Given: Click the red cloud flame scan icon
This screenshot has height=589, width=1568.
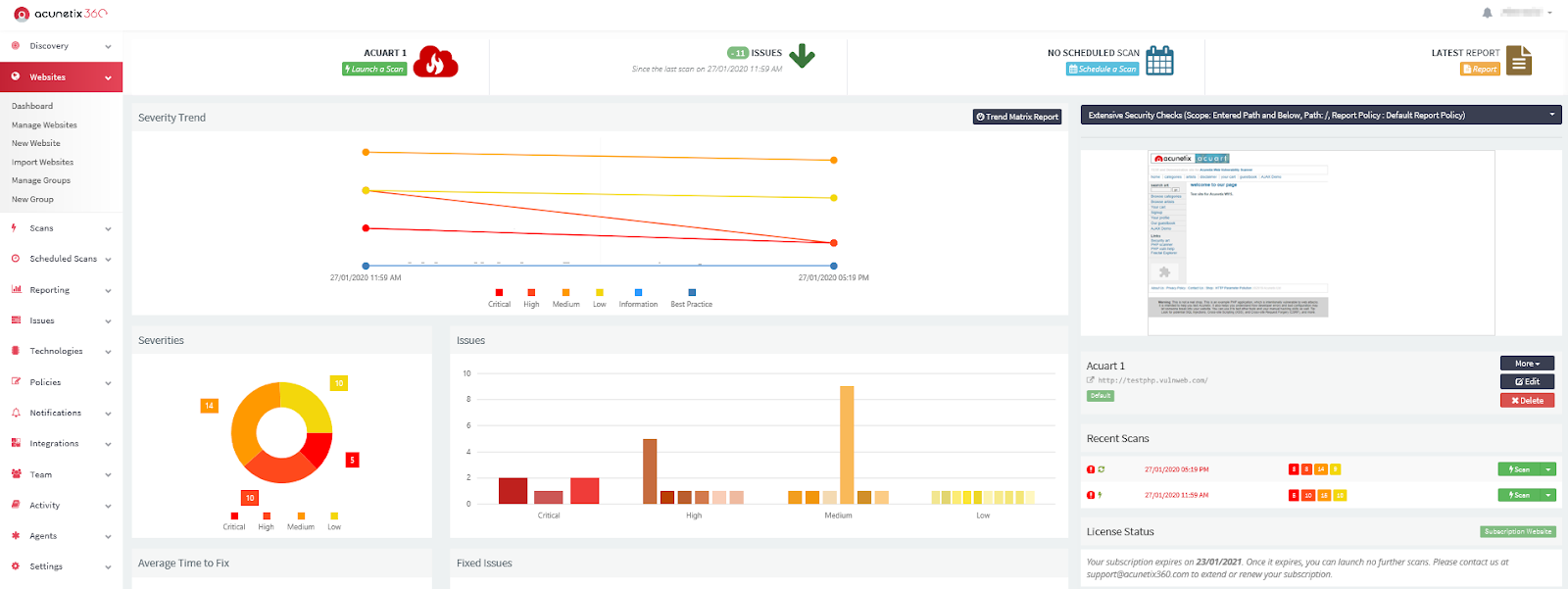Looking at the screenshot, I should click(x=435, y=61).
